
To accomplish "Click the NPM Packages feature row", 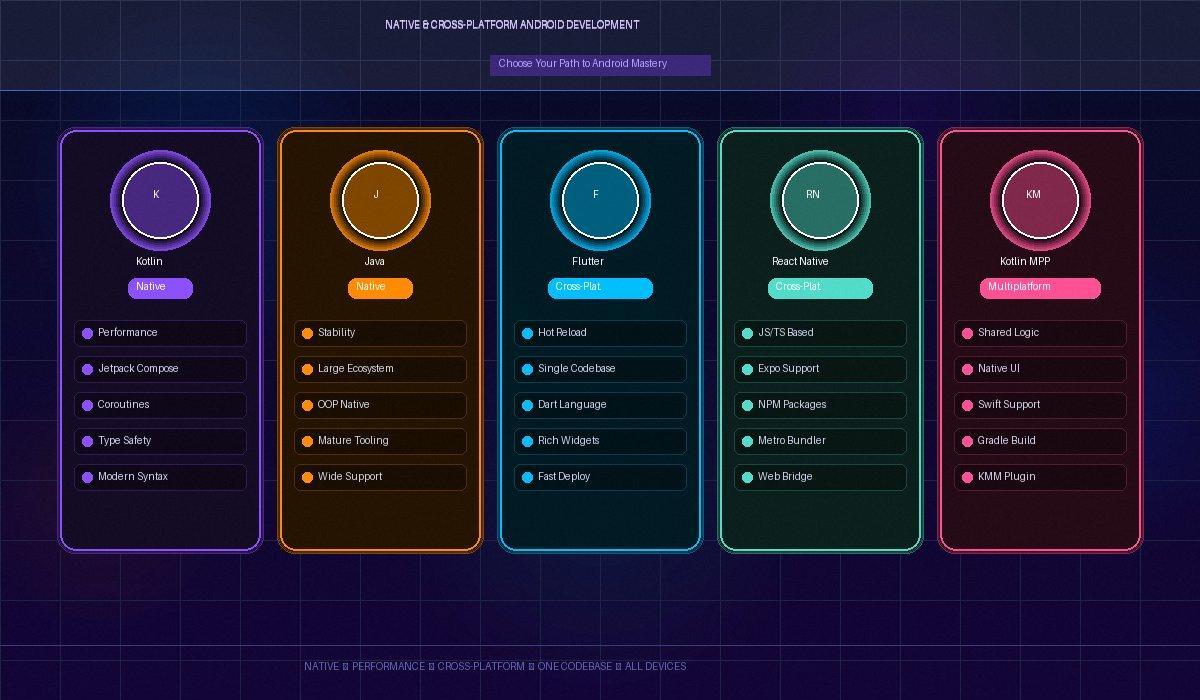I will 820,405.
